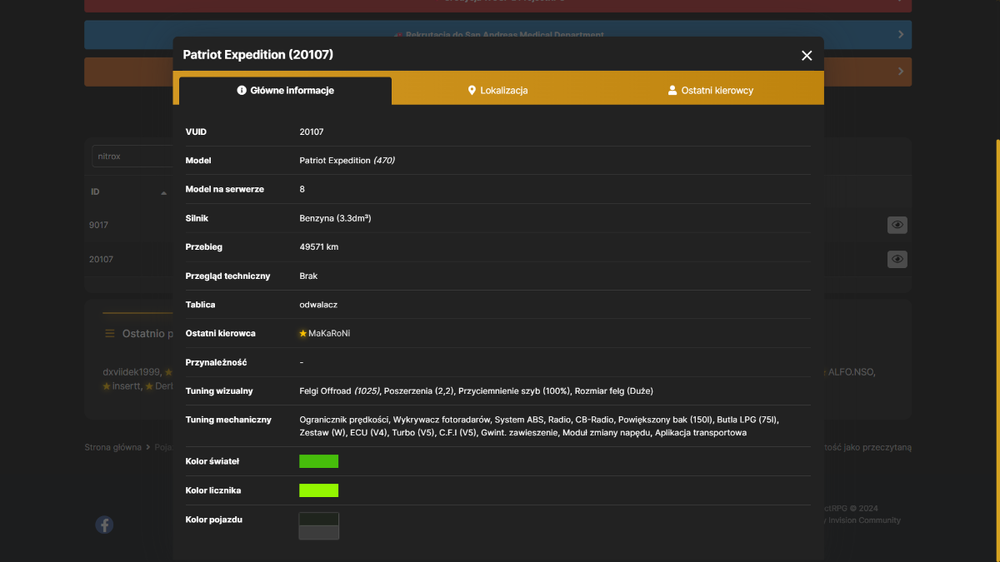Click the star icon beside MaKaRoNi
1000x562 pixels.
click(303, 334)
